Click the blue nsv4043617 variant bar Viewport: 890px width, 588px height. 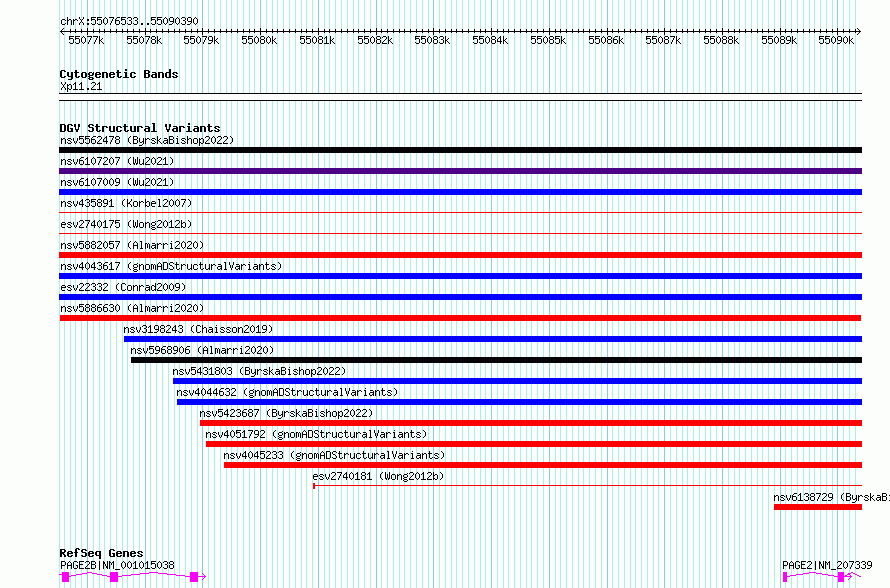[x=460, y=276]
